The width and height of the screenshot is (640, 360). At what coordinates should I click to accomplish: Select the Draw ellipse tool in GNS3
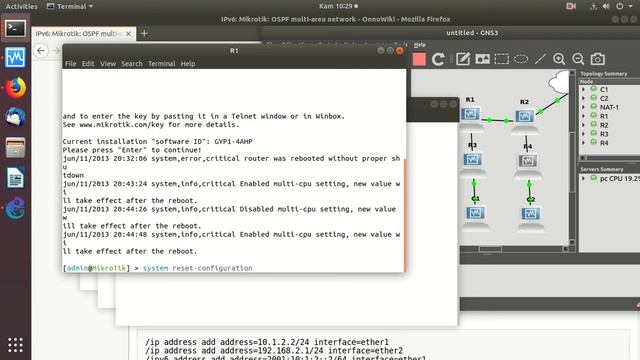point(521,59)
